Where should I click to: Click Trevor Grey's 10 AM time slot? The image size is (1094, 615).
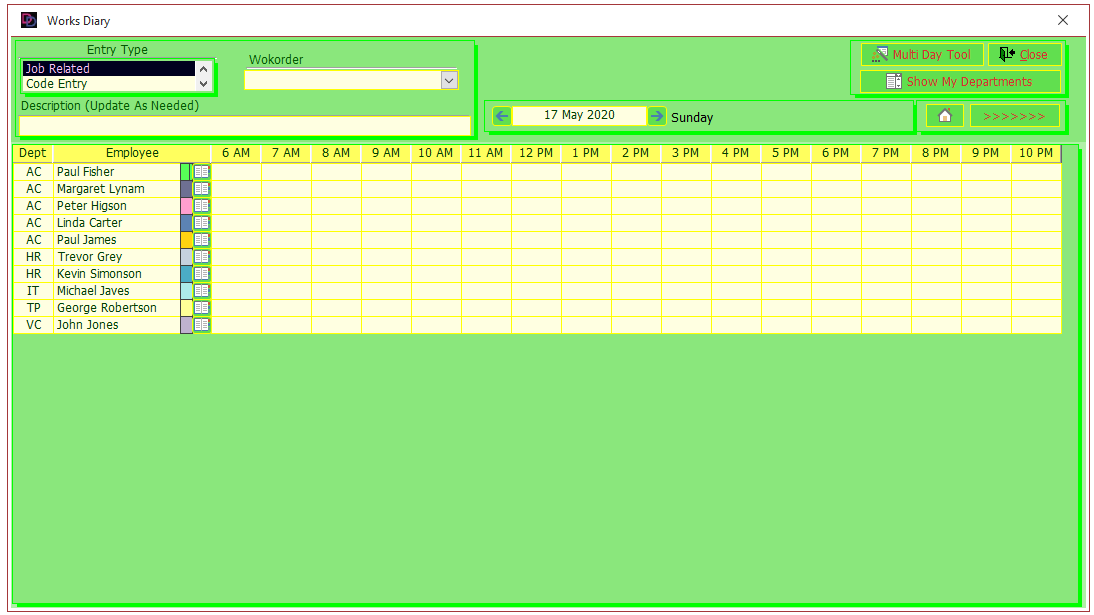pyautogui.click(x=436, y=257)
